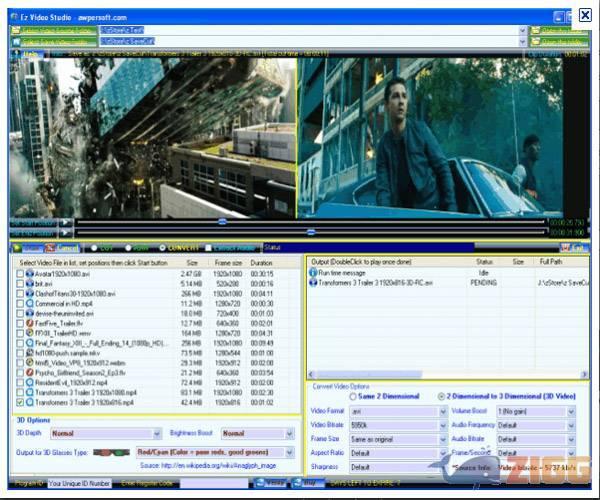Screen dimensions: 600x500
Task: Check the box for Commercial in HD.mp4
Action: point(20,304)
